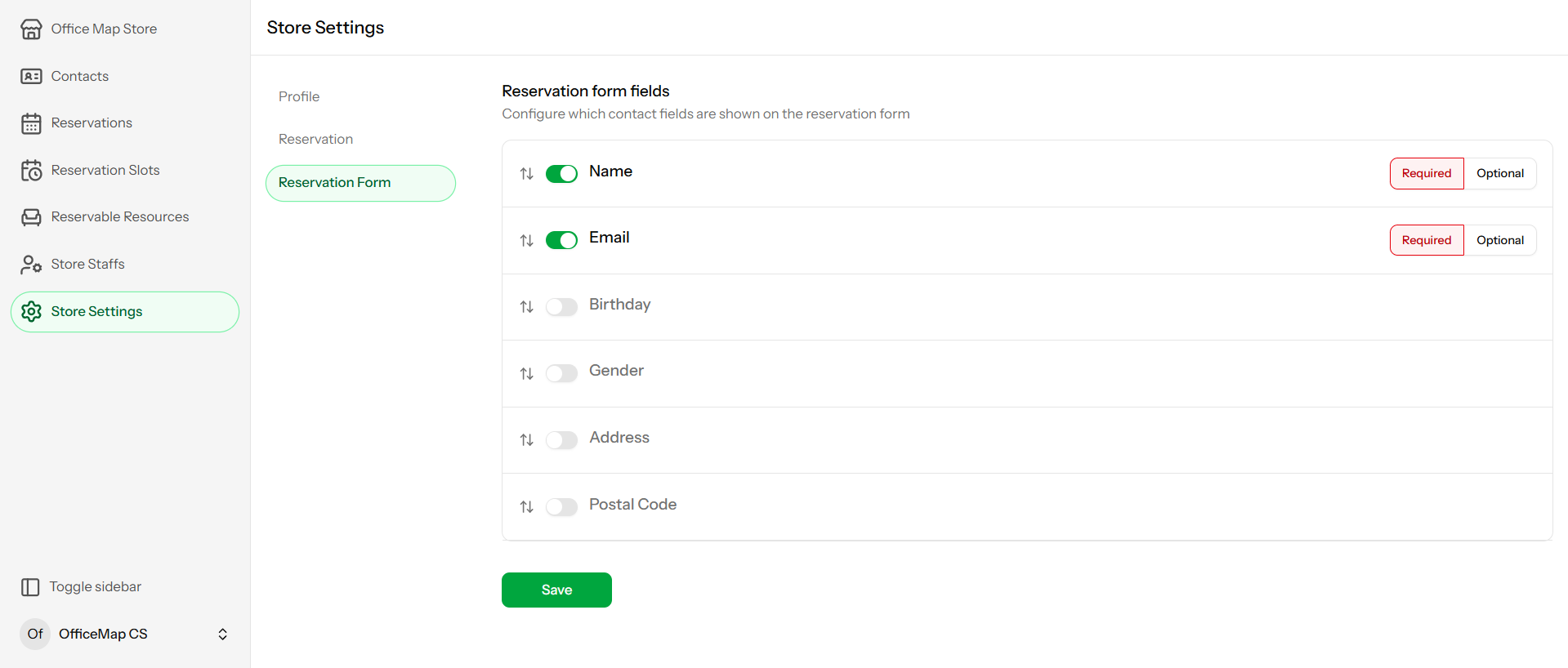Click the Reservation Slots clock-calendar icon
The height and width of the screenshot is (668, 1568).
(31, 171)
